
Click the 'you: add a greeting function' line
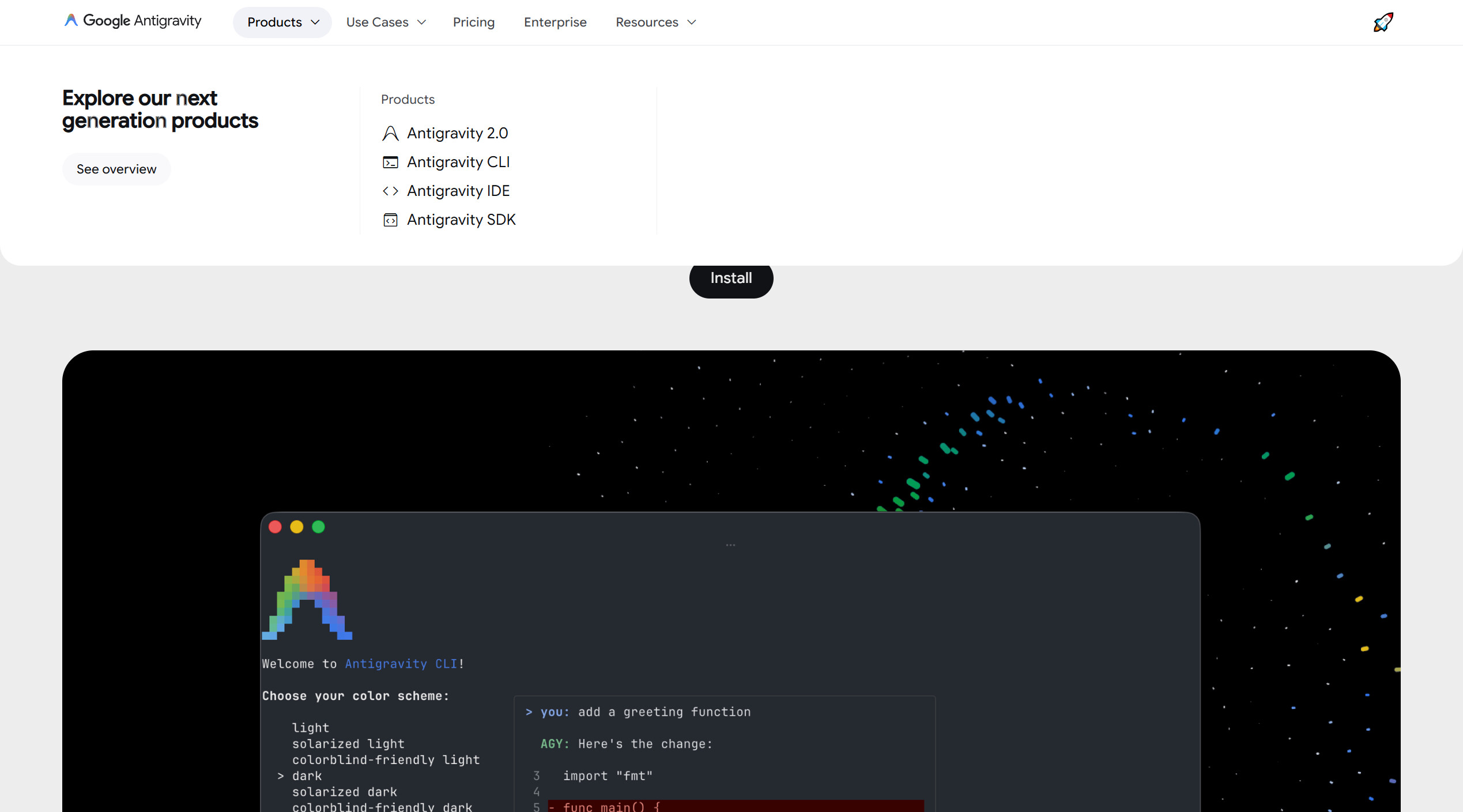click(638, 712)
